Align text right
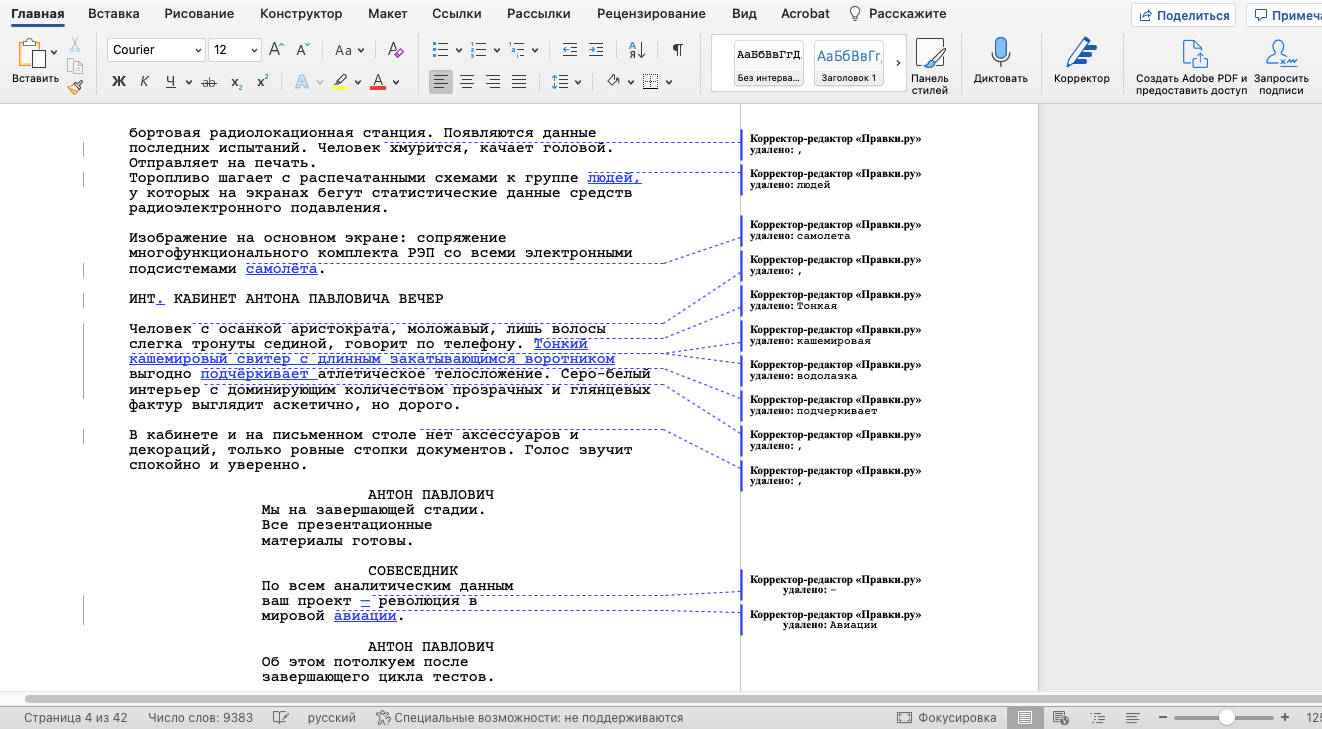Screen dimensions: 1322x729 [493, 82]
